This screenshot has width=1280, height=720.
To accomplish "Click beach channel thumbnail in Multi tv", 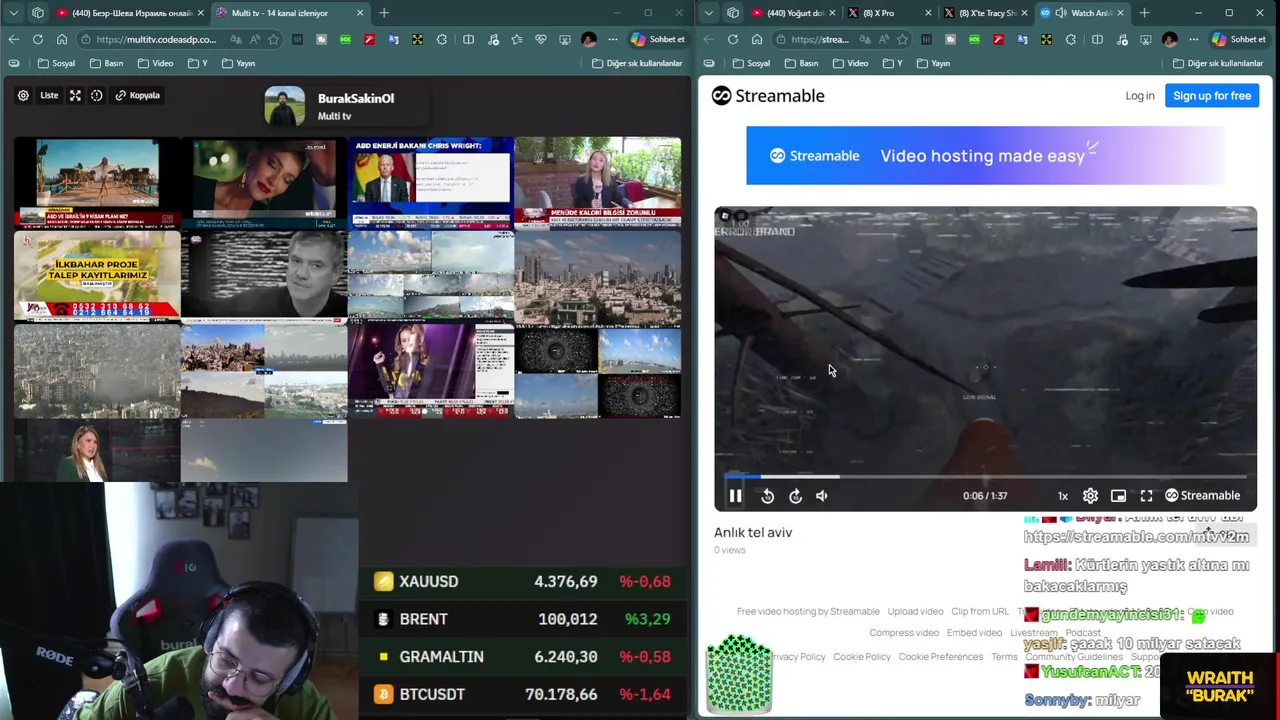I will (x=97, y=183).
